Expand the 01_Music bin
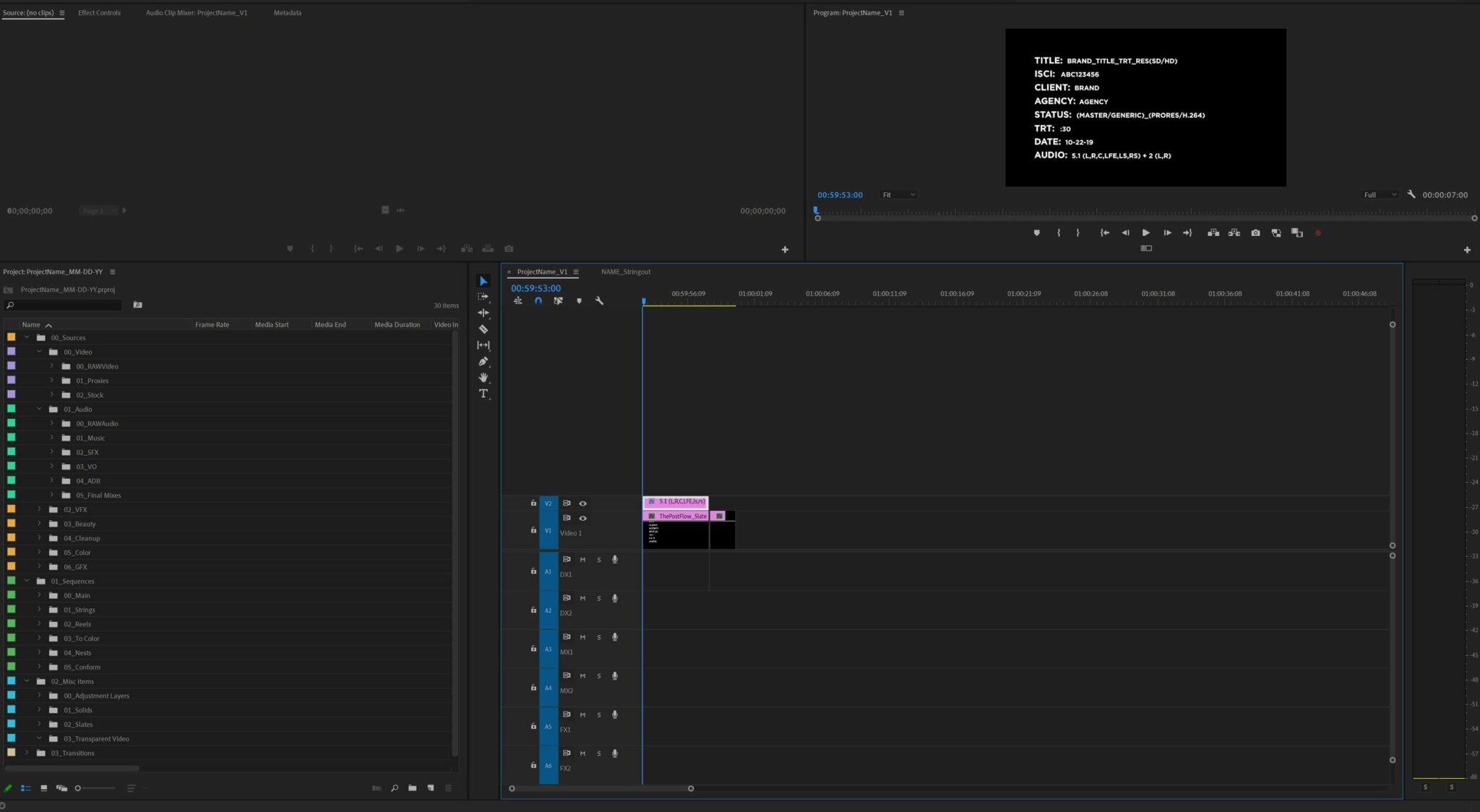 coord(51,437)
